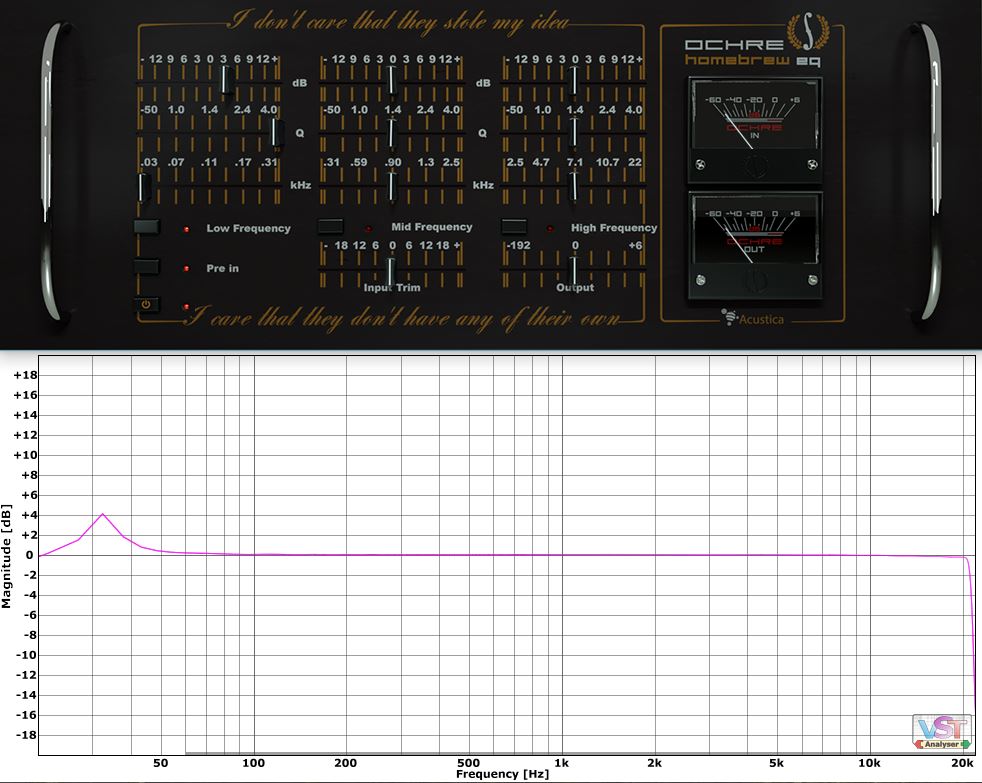Click the High band dB gain slider handle

tap(574, 80)
